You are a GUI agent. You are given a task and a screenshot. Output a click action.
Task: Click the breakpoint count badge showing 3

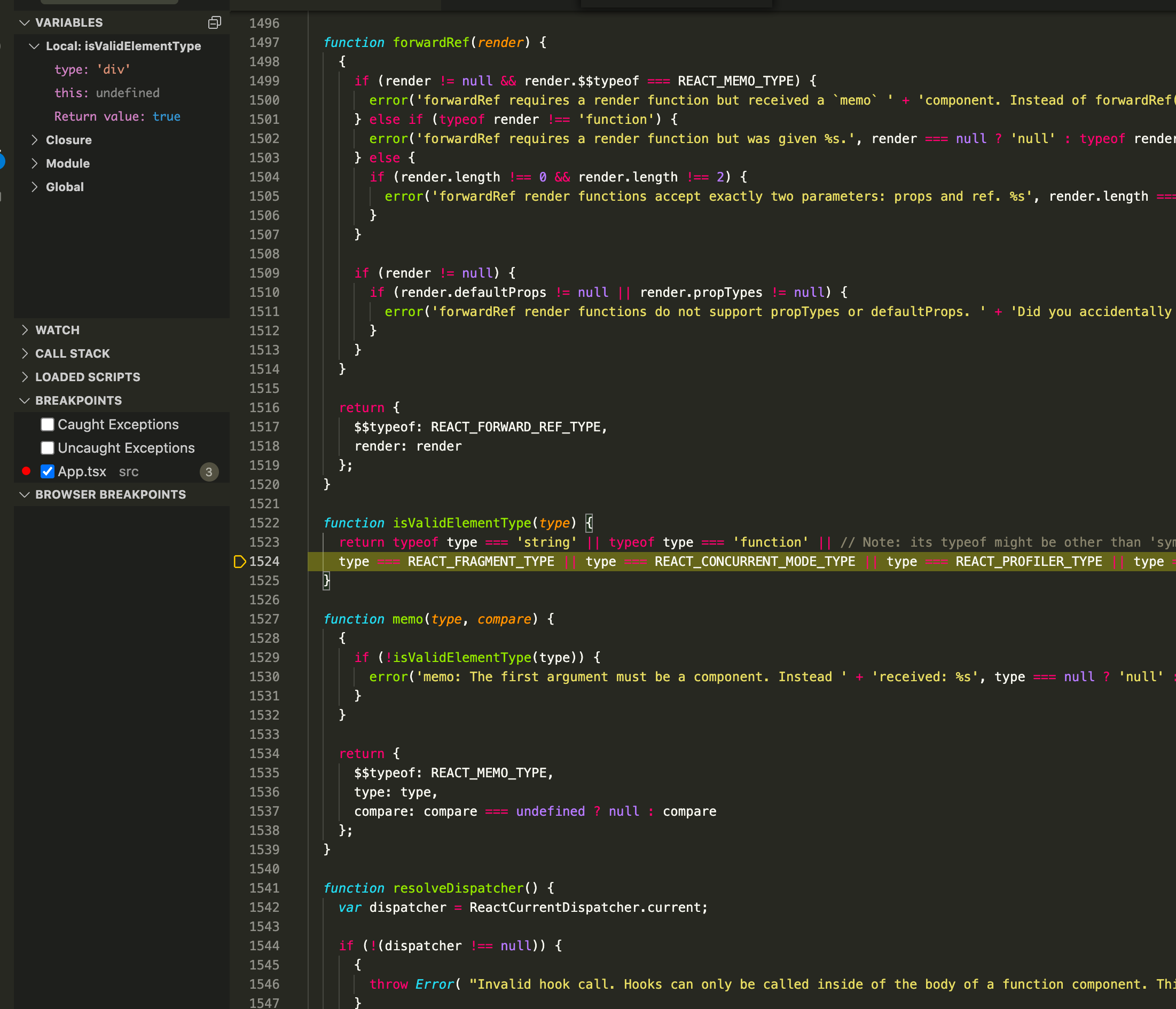click(x=209, y=471)
